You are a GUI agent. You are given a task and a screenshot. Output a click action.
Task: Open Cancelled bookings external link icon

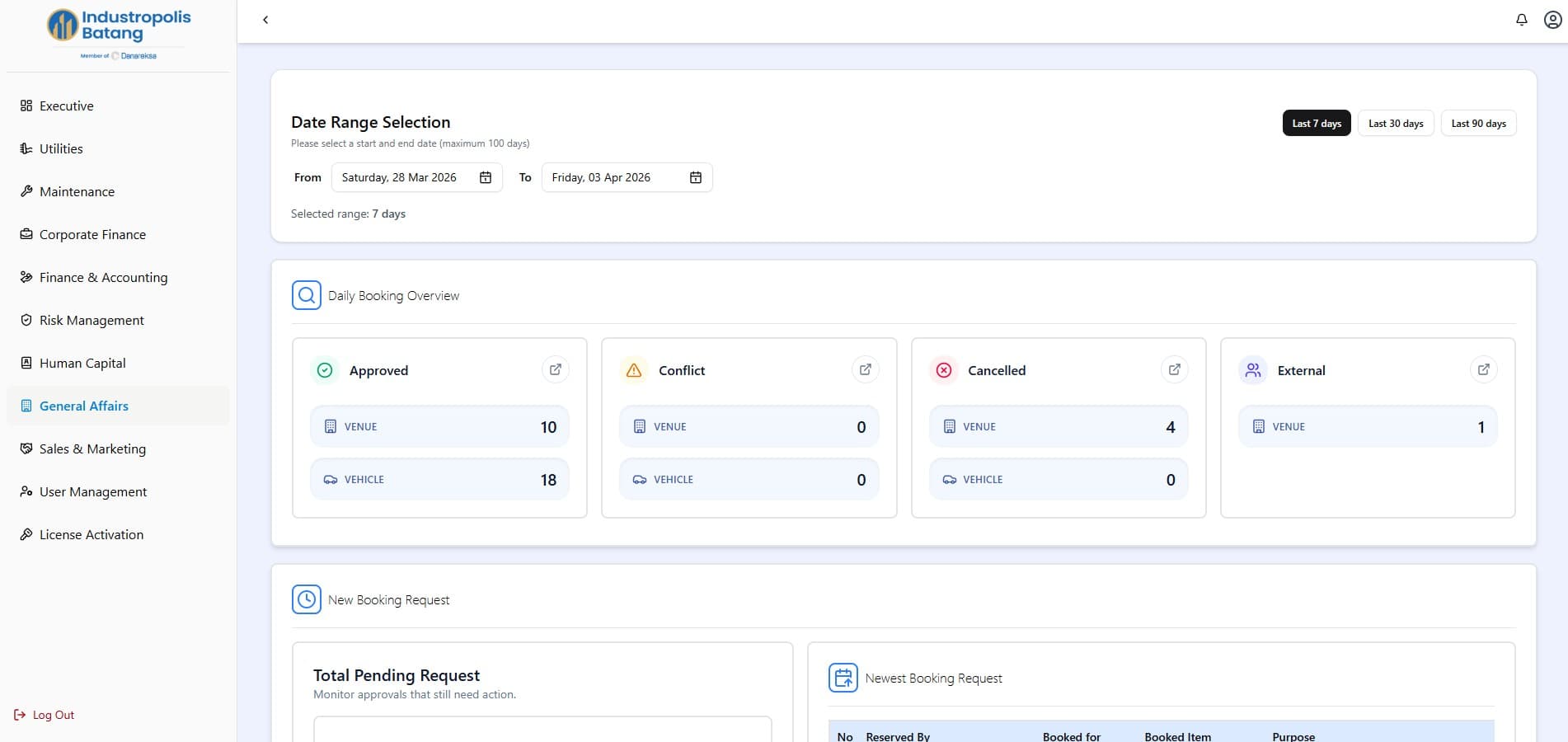click(1175, 369)
